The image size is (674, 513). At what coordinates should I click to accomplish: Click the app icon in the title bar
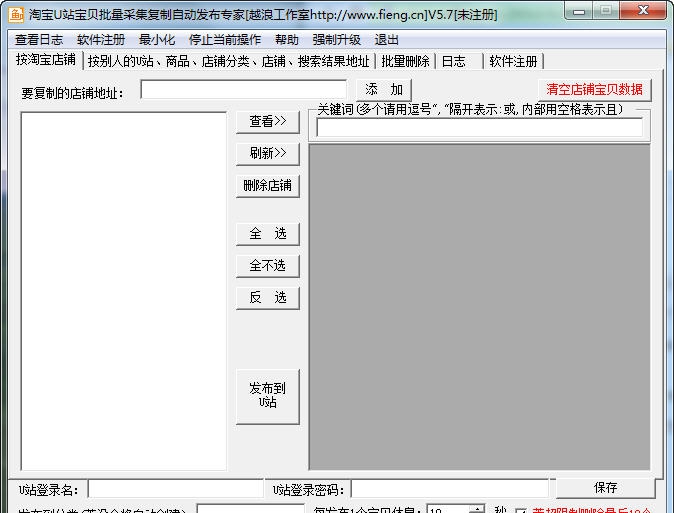16,14
